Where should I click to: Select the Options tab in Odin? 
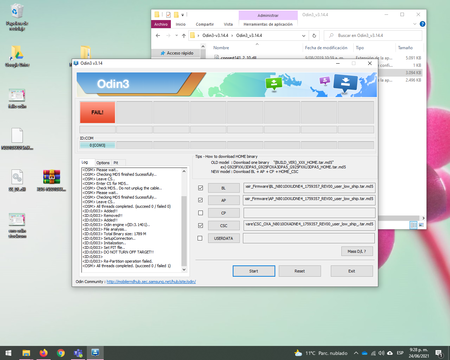[x=103, y=163]
